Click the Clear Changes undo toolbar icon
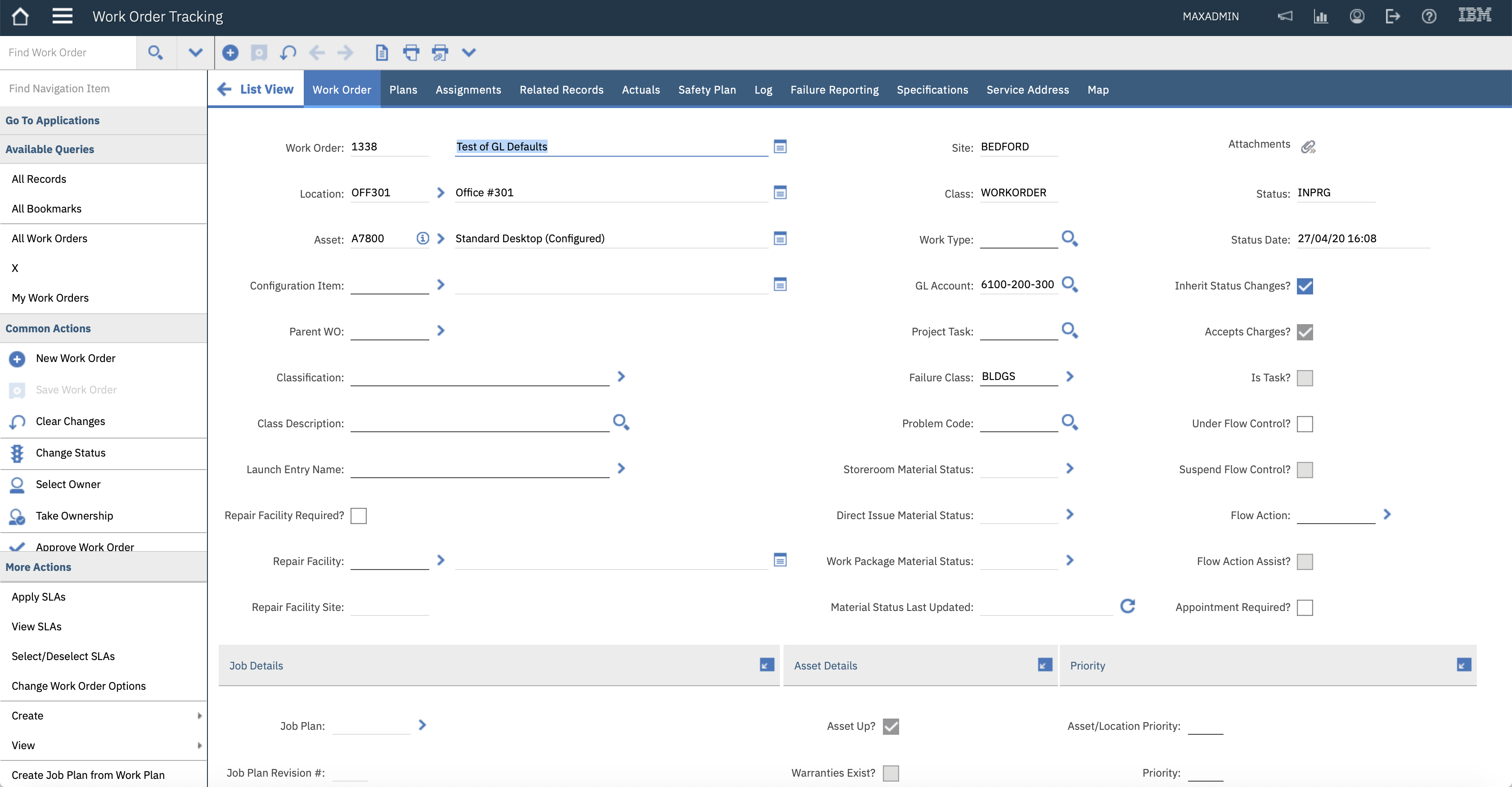Image resolution: width=1512 pixels, height=787 pixels. pyautogui.click(x=288, y=53)
